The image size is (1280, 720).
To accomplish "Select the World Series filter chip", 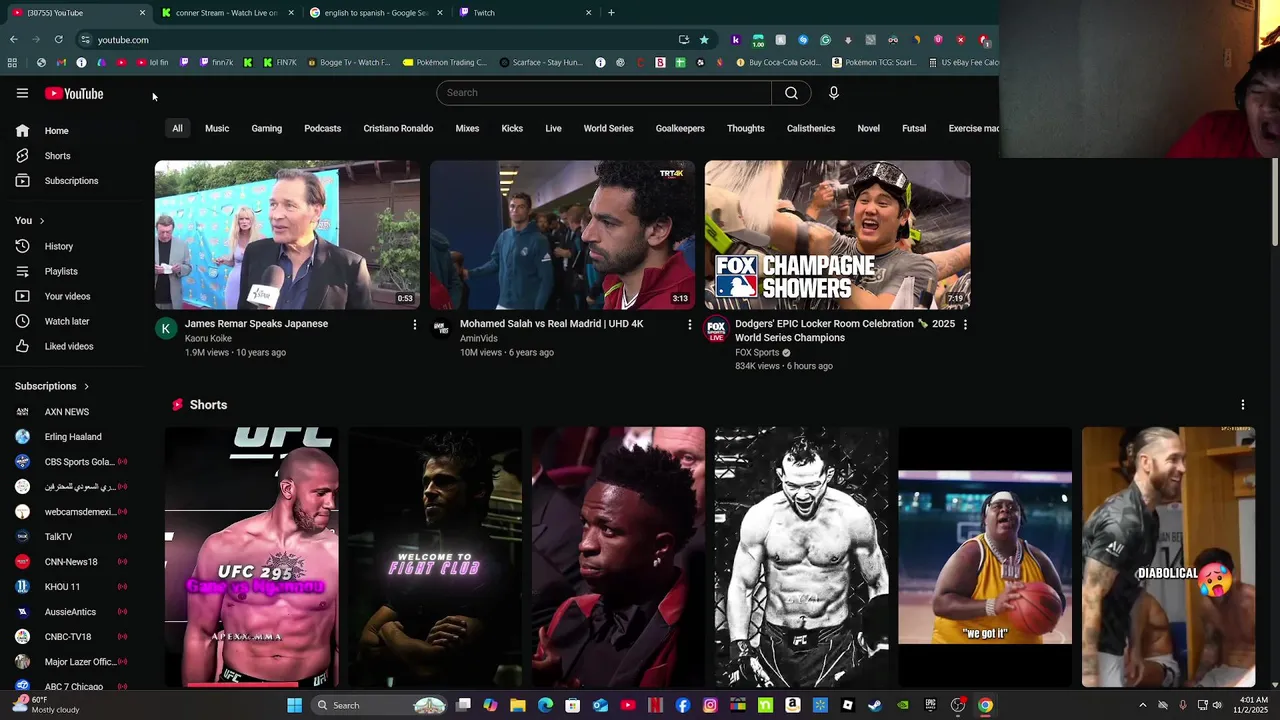I will tap(608, 129).
